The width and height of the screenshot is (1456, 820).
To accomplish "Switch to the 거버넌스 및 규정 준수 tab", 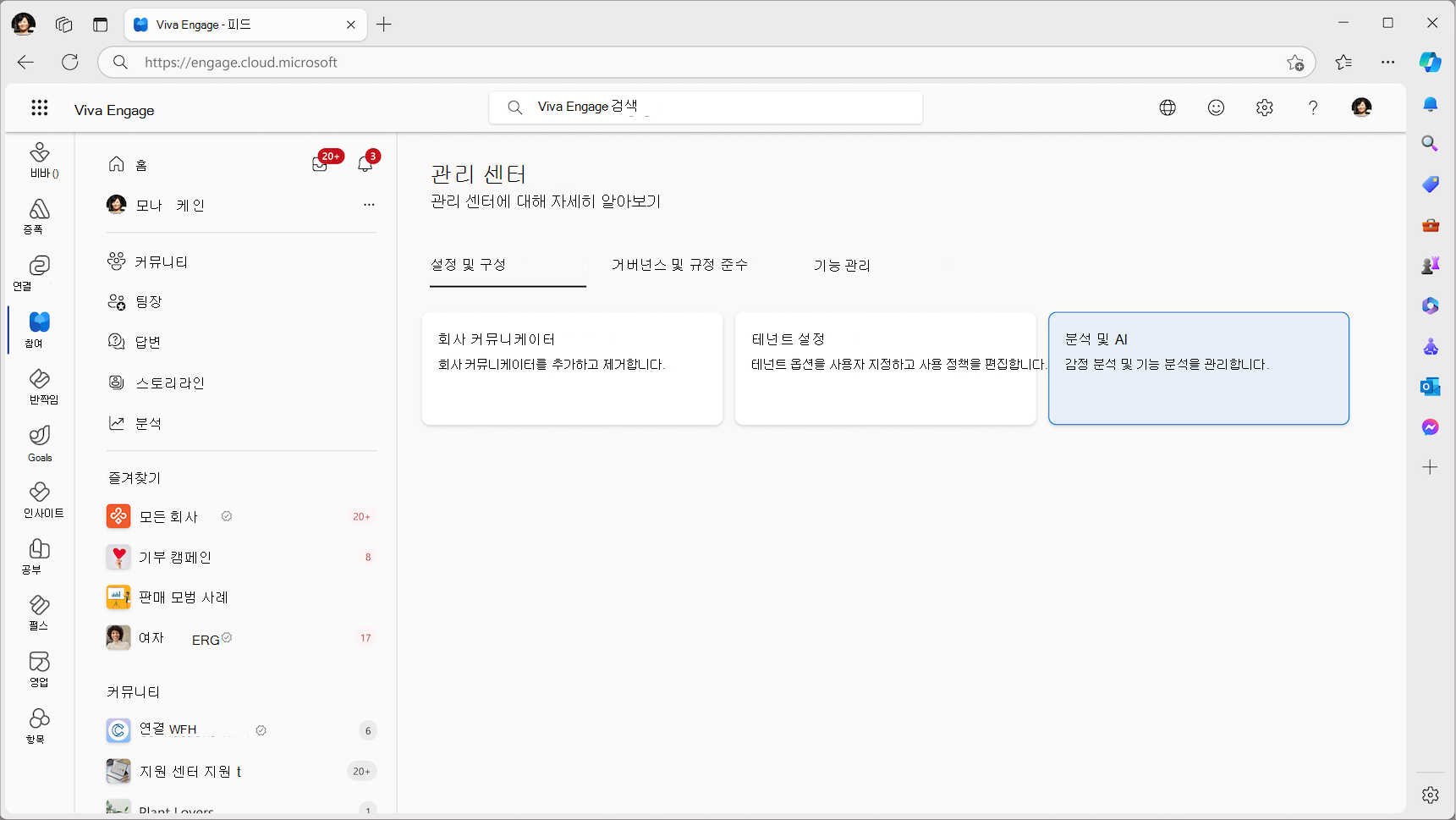I will [x=679, y=266].
